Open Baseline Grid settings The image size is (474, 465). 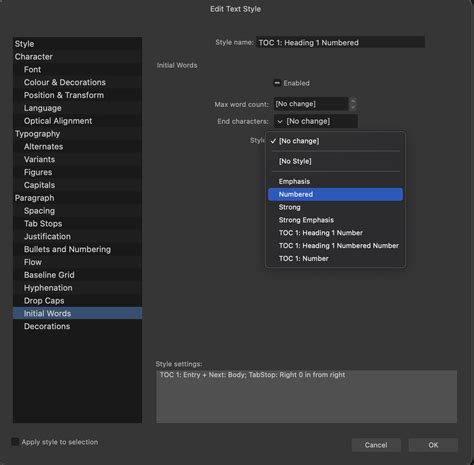coord(77,275)
